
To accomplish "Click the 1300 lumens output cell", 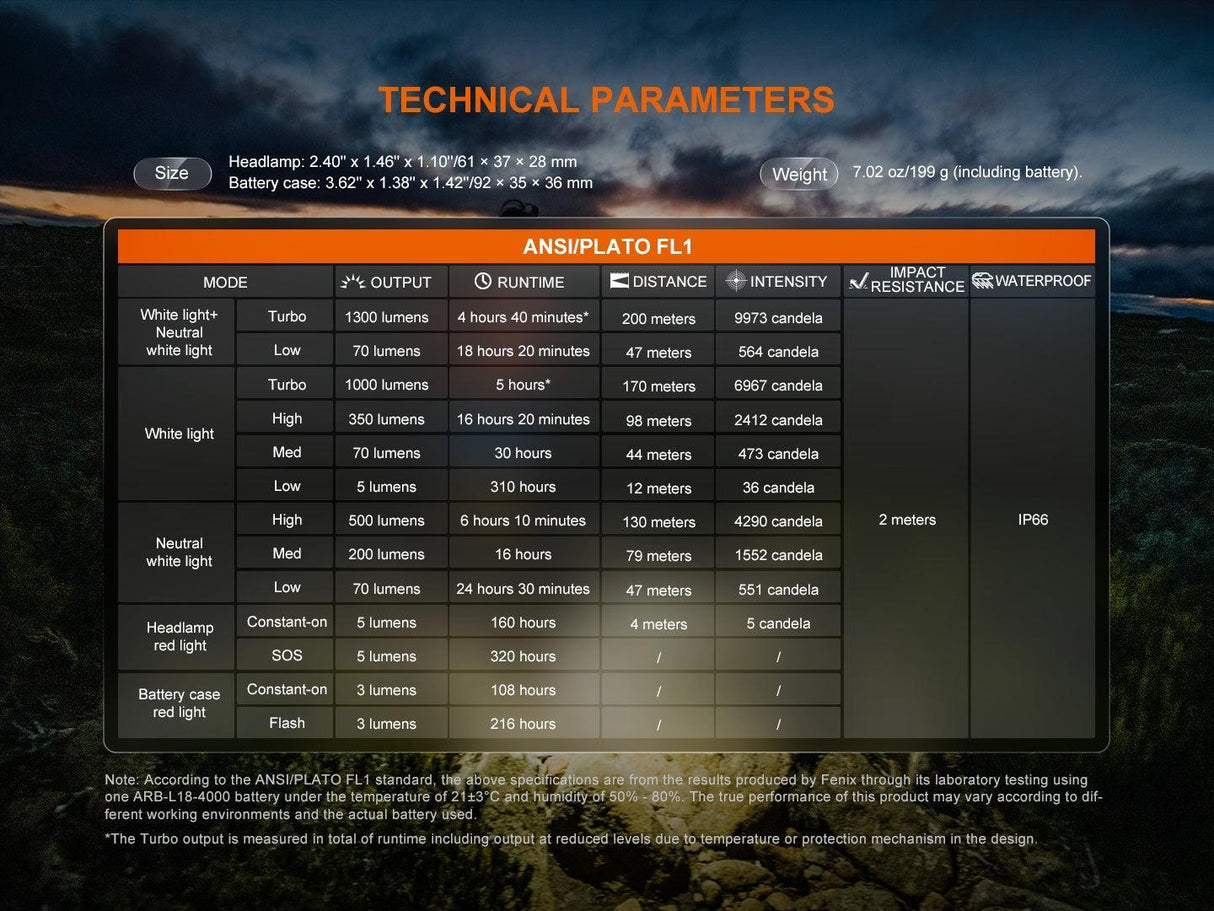I will (387, 317).
